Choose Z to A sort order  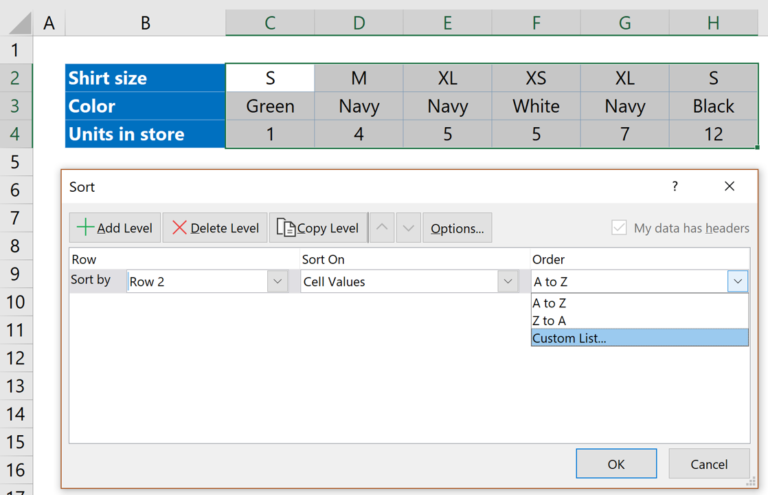(x=550, y=320)
